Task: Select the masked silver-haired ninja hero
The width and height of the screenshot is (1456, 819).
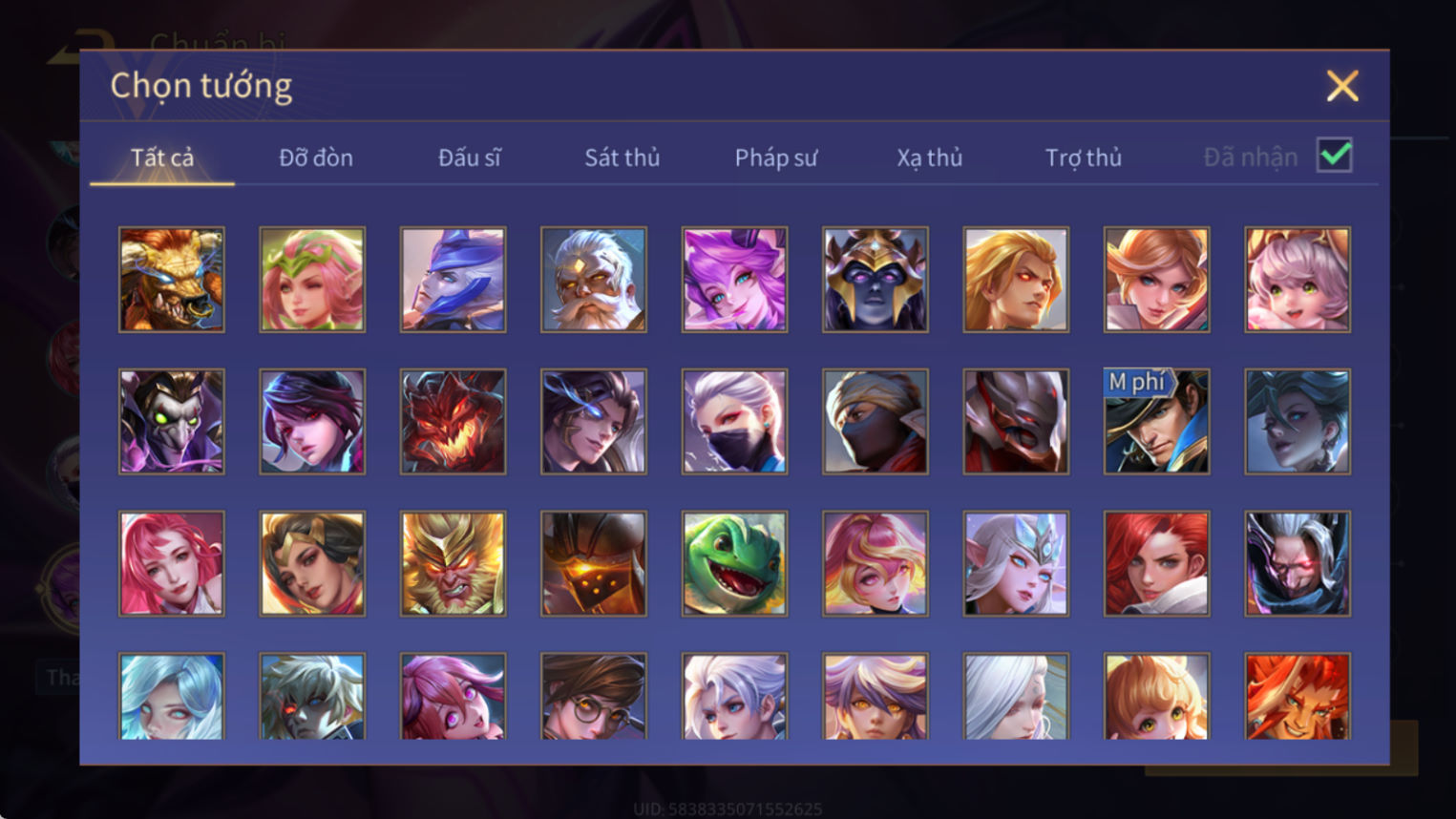Action: pyautogui.click(x=734, y=421)
